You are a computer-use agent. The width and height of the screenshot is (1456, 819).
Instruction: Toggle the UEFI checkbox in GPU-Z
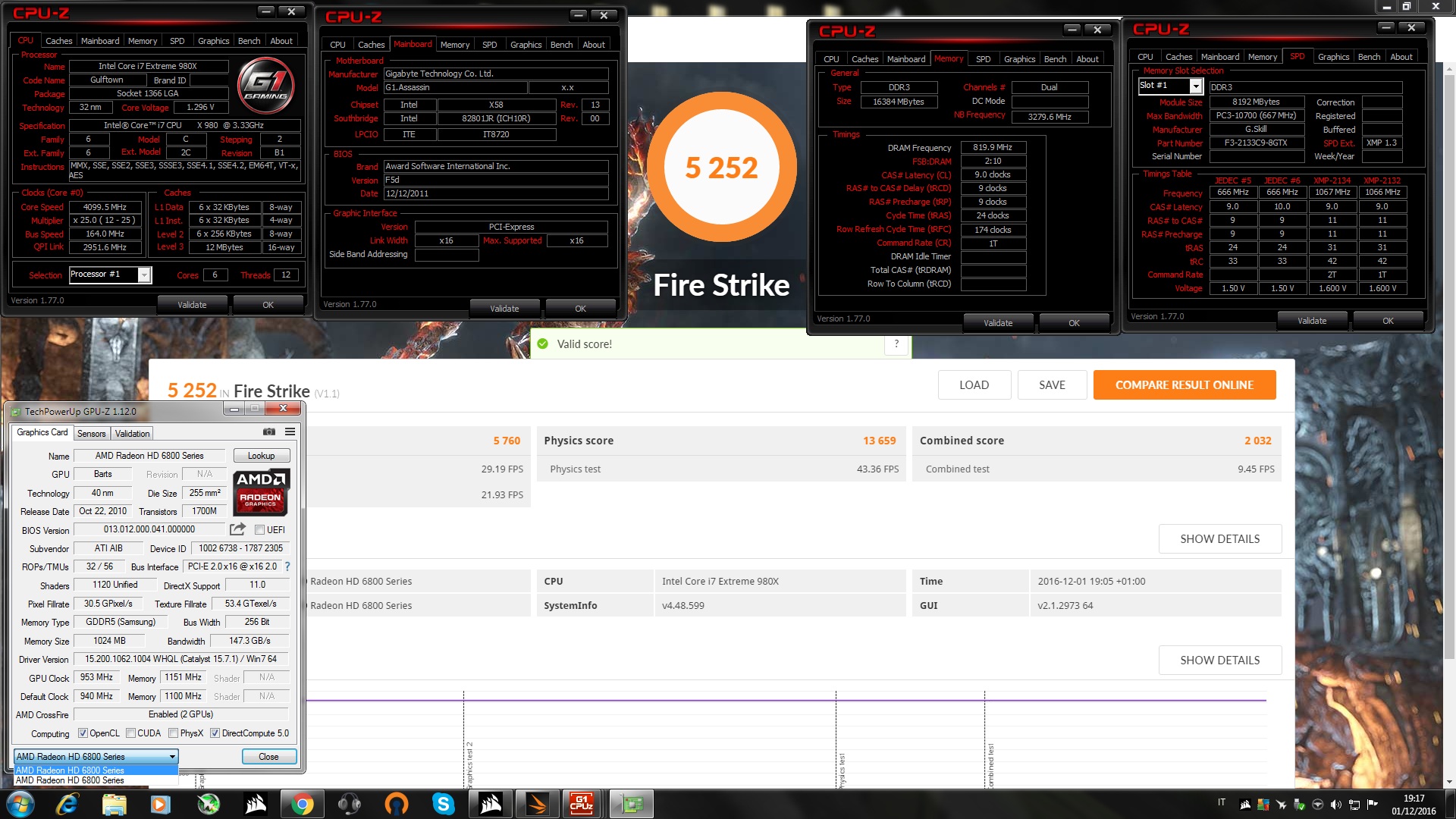click(x=259, y=530)
